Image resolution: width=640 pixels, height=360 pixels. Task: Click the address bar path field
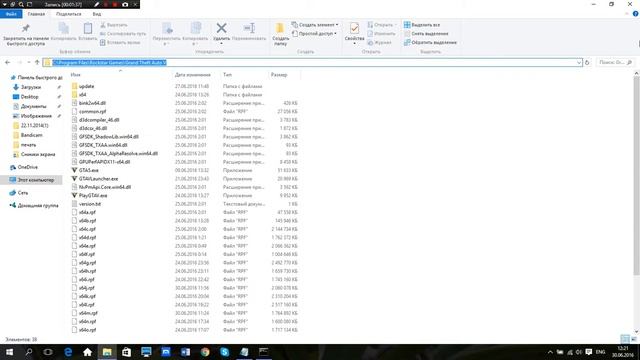coord(312,62)
